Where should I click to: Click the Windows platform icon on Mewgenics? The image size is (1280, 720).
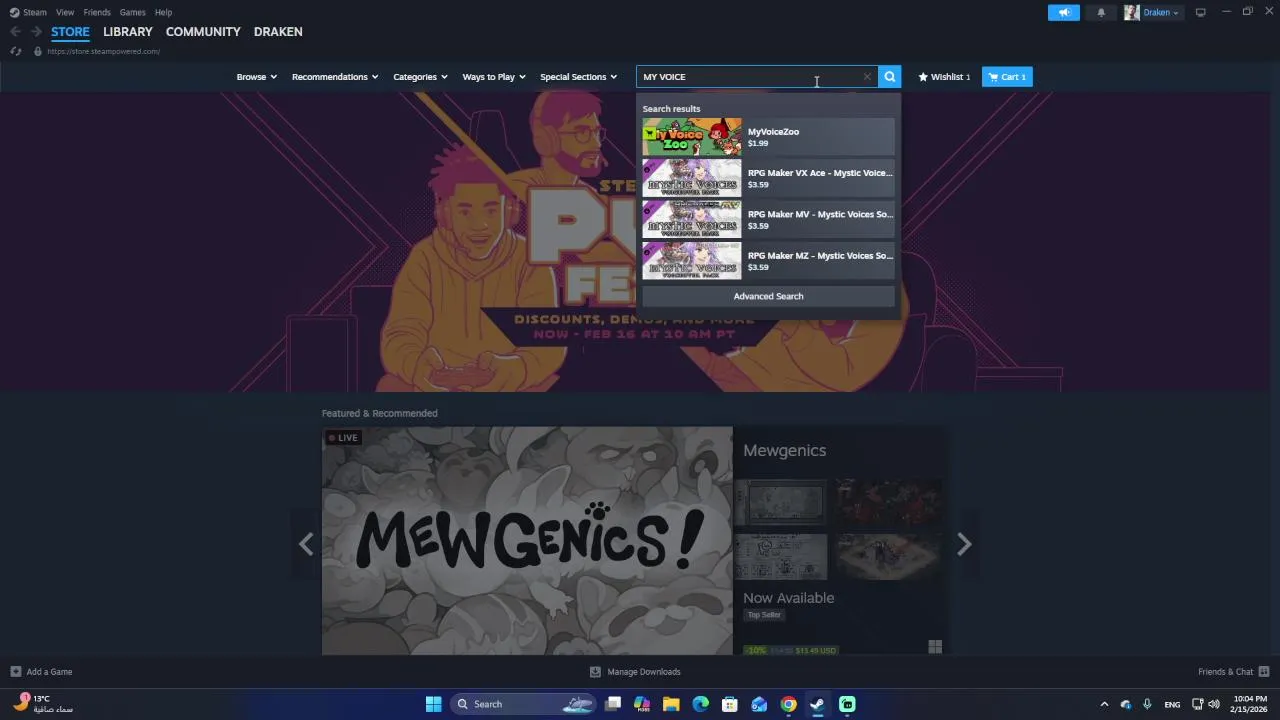point(935,647)
